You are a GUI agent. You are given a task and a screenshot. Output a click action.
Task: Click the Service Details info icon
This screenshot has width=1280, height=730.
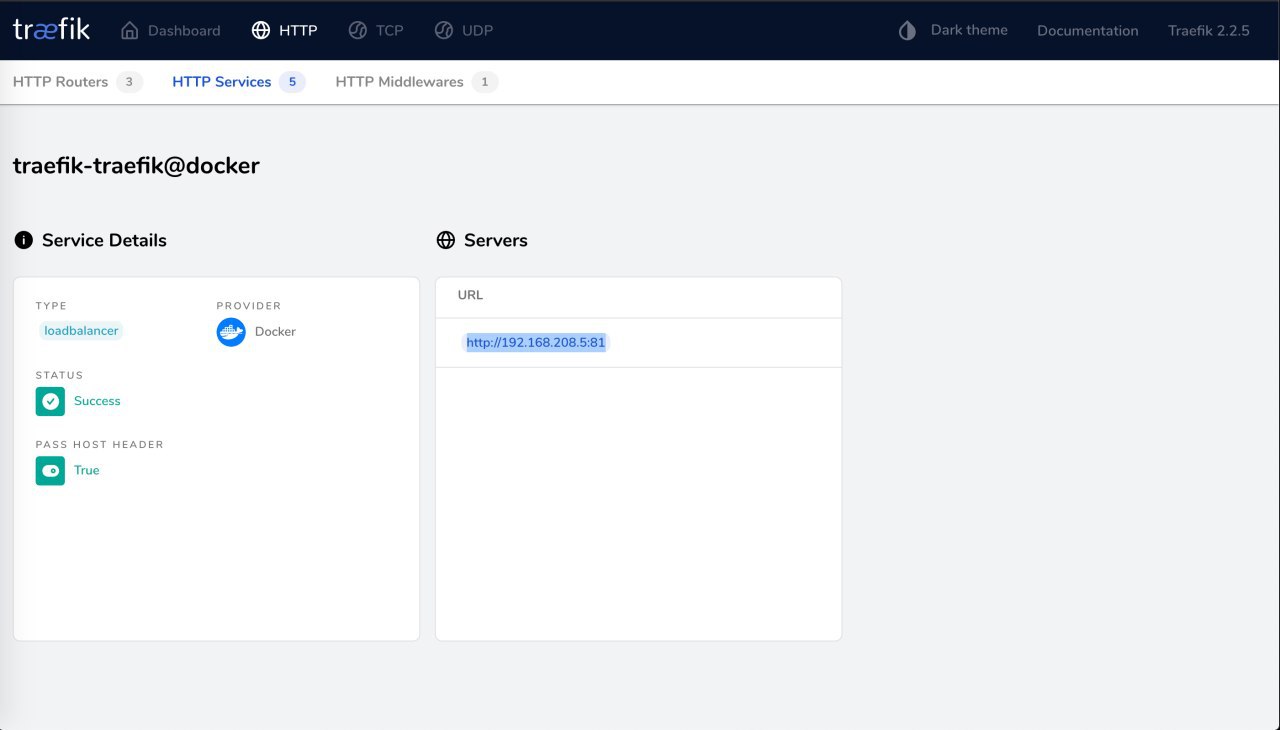click(x=24, y=240)
